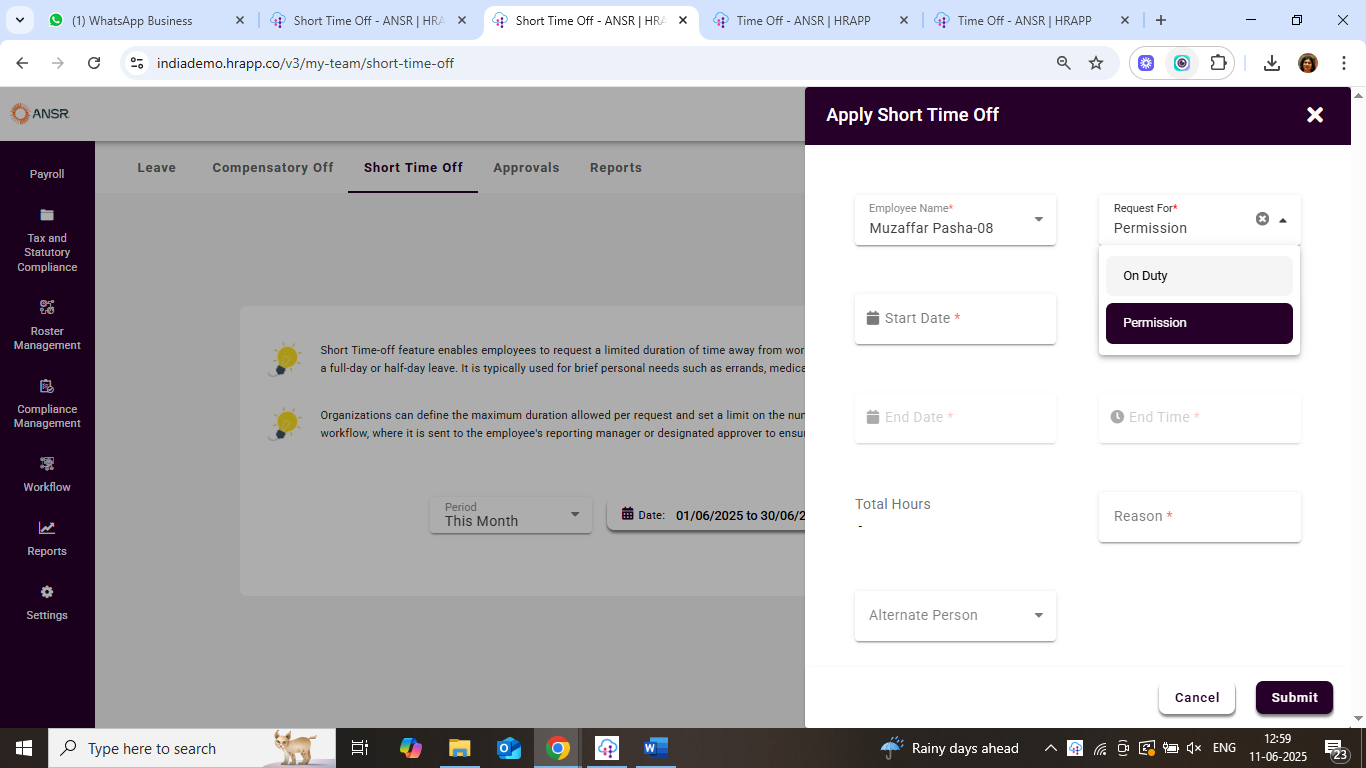The image size is (1366, 768).
Task: Click the ANSR logo
Action: click(40, 114)
